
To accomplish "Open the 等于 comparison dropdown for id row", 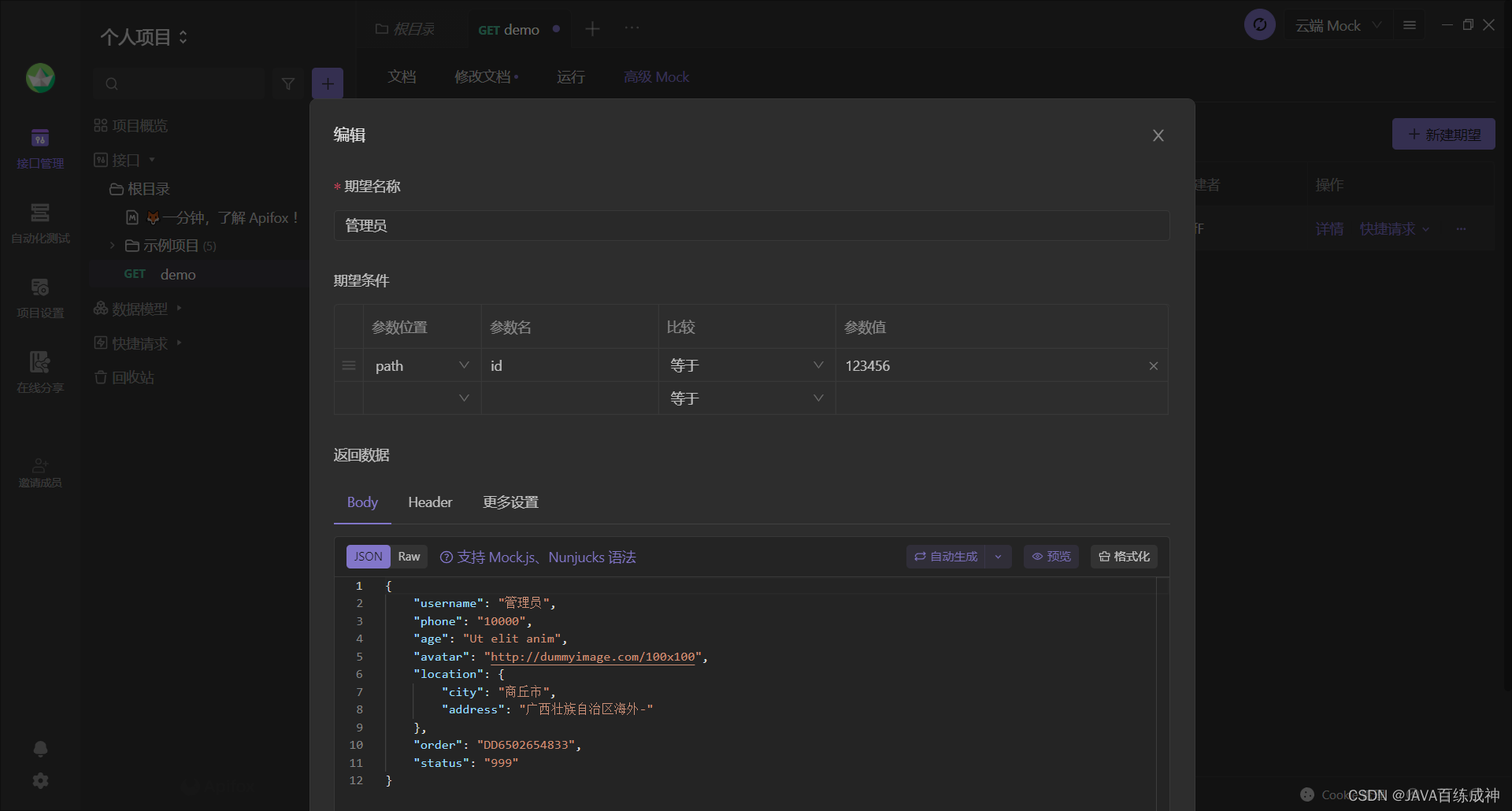I will 747,366.
